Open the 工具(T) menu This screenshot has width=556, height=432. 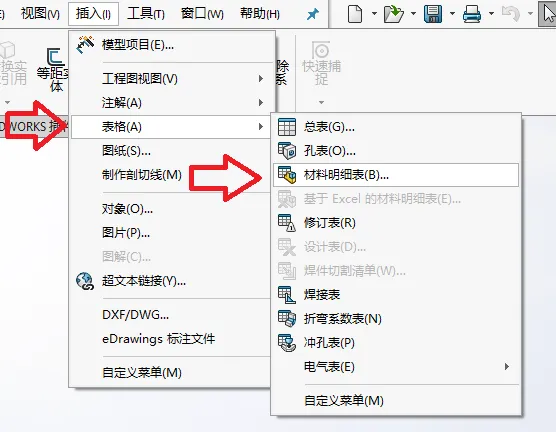pos(146,14)
